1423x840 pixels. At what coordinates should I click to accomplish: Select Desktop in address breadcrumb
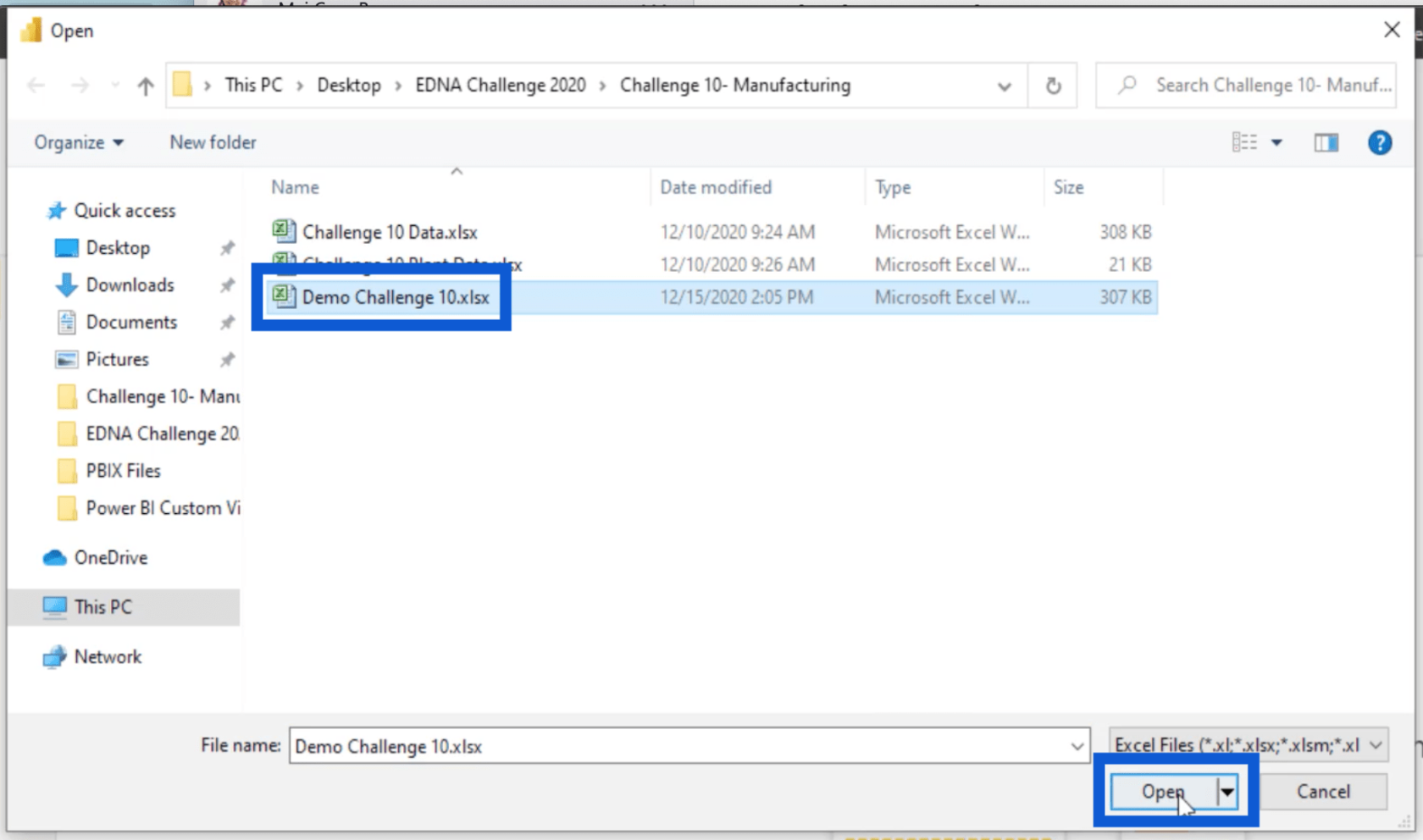point(349,85)
